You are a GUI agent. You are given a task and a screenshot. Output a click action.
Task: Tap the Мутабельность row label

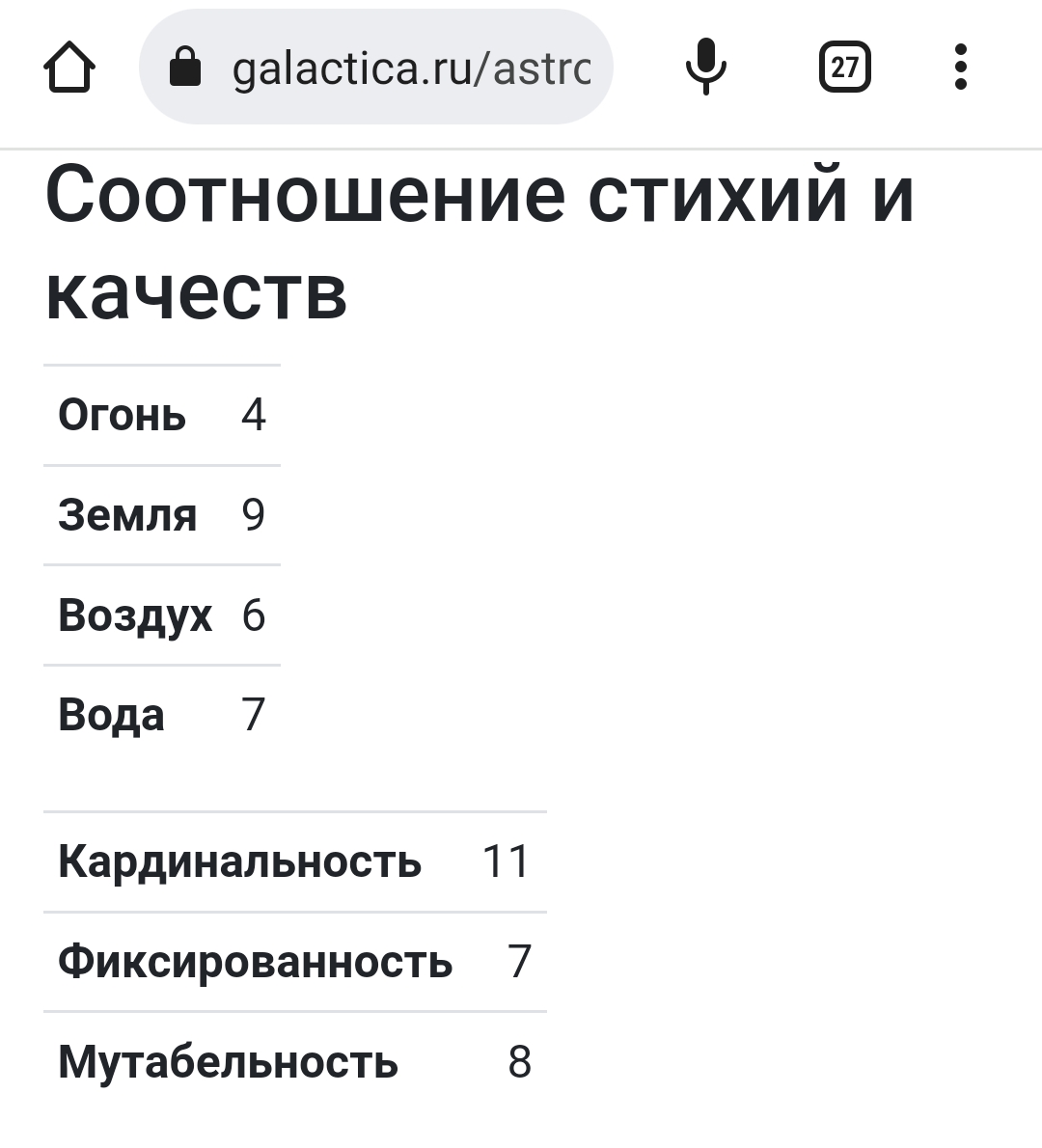pyautogui.click(x=228, y=1061)
